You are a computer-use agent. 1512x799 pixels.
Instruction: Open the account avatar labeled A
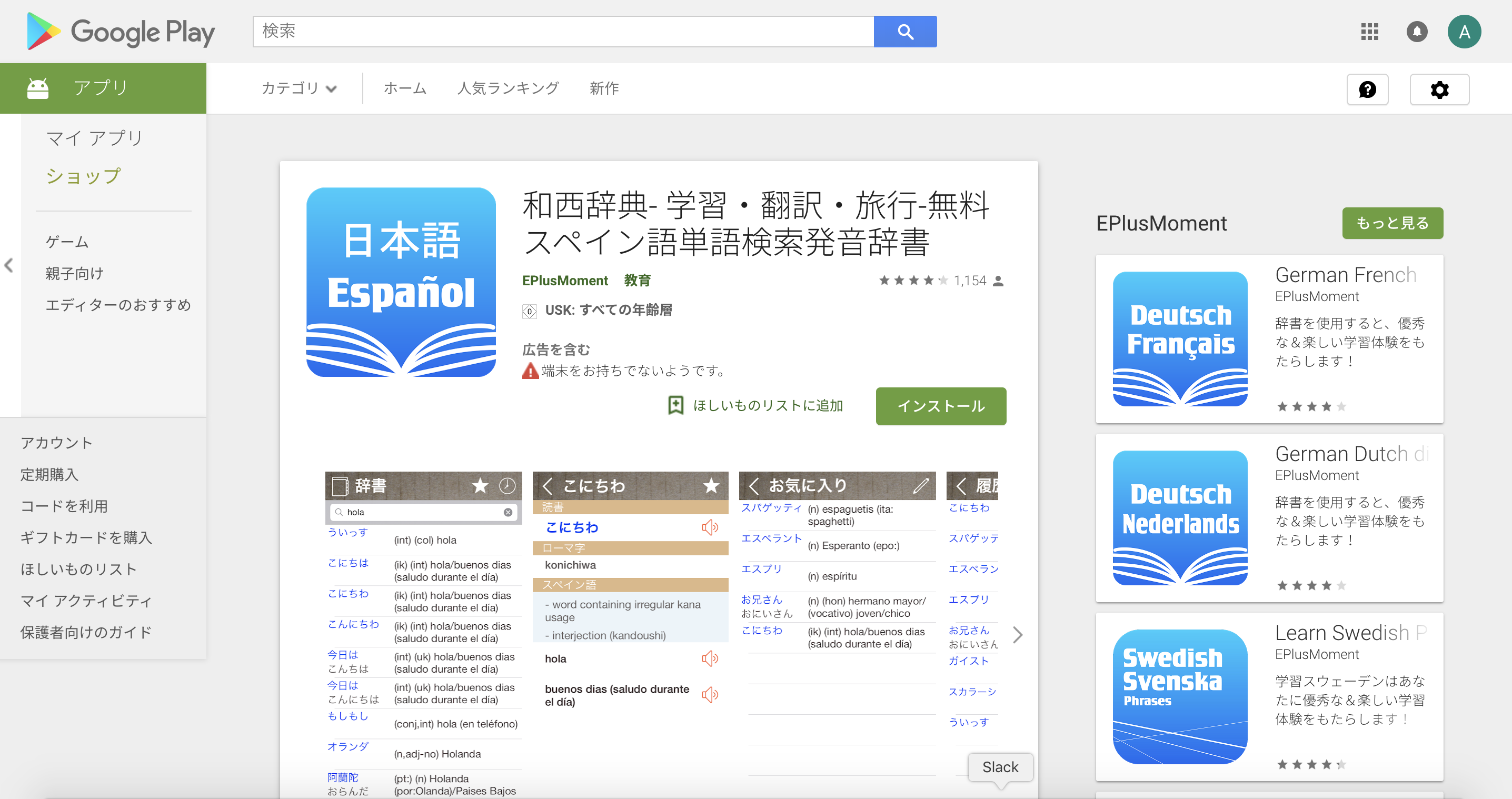coord(1464,32)
